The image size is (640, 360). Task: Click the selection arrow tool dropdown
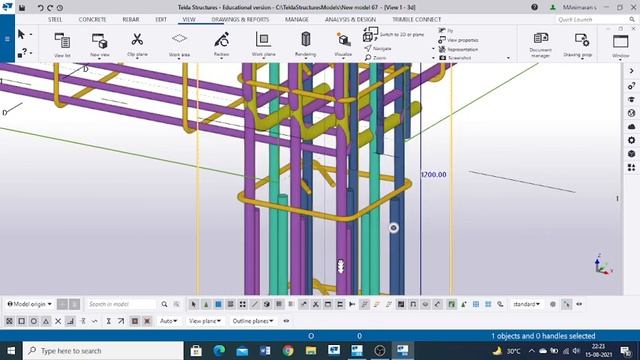click(31, 35)
